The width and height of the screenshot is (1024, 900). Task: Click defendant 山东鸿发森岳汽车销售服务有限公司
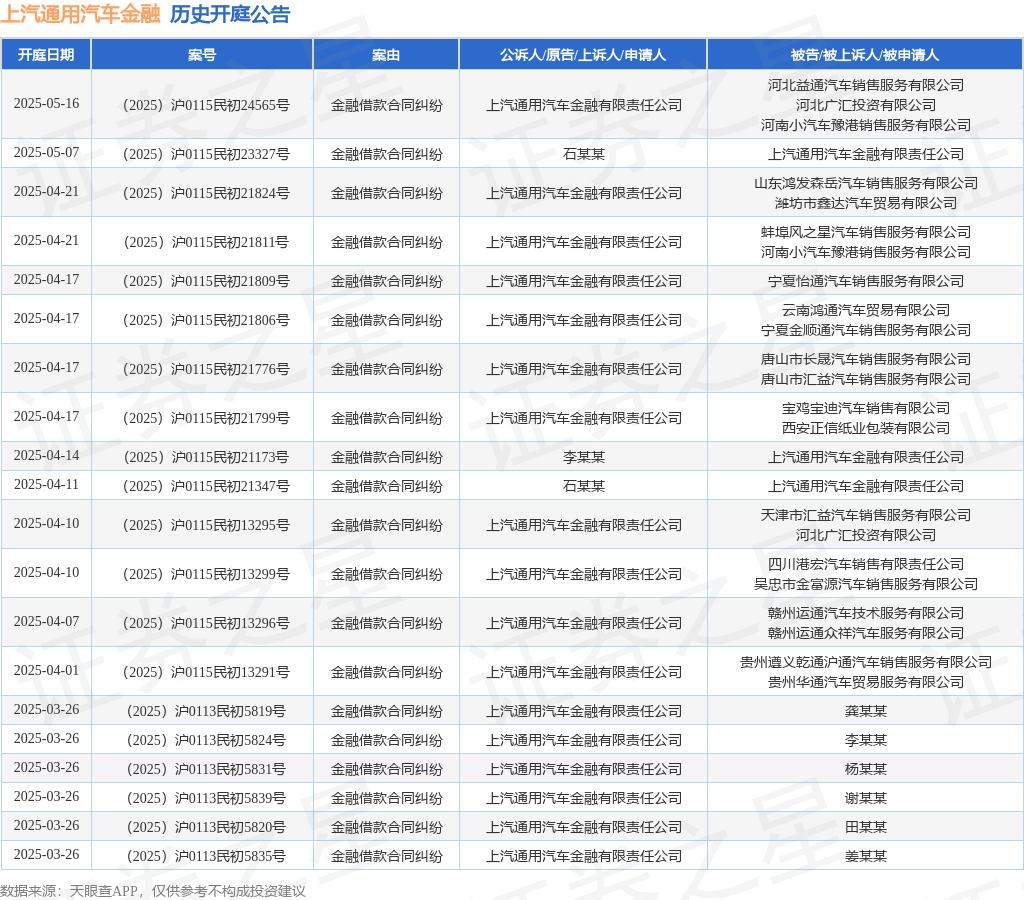[x=866, y=184]
